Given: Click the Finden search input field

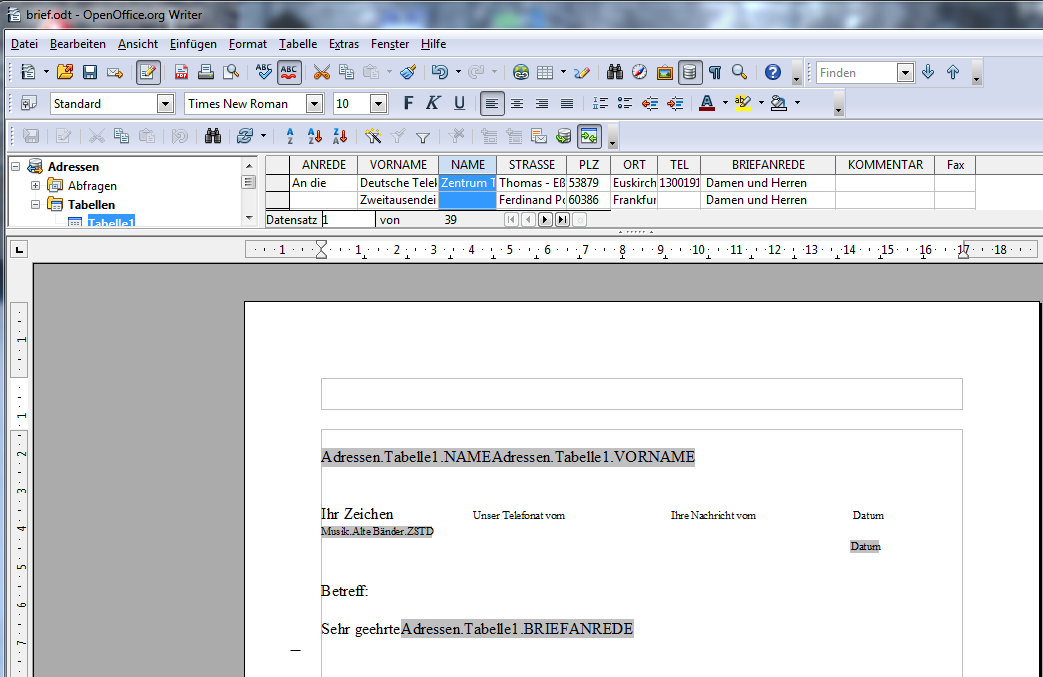Looking at the screenshot, I should (x=857, y=72).
